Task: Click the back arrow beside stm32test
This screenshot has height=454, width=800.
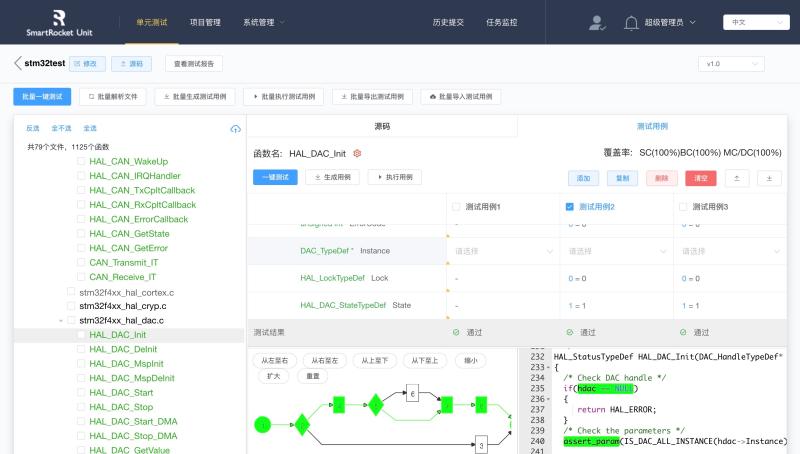Action: 18,63
